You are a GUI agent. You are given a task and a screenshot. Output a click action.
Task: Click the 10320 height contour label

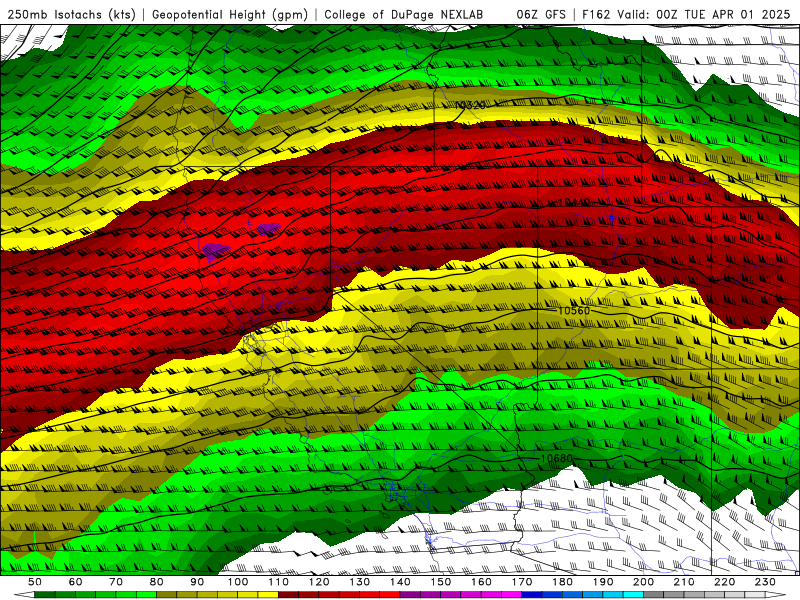tap(470, 105)
